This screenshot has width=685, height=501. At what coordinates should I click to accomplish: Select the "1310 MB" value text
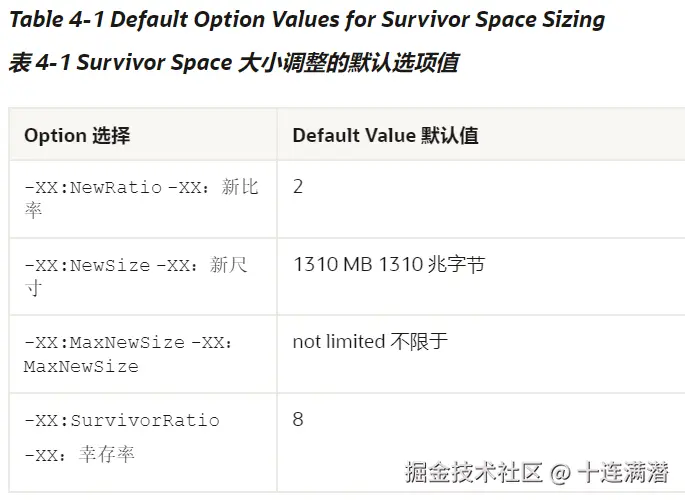(332, 265)
